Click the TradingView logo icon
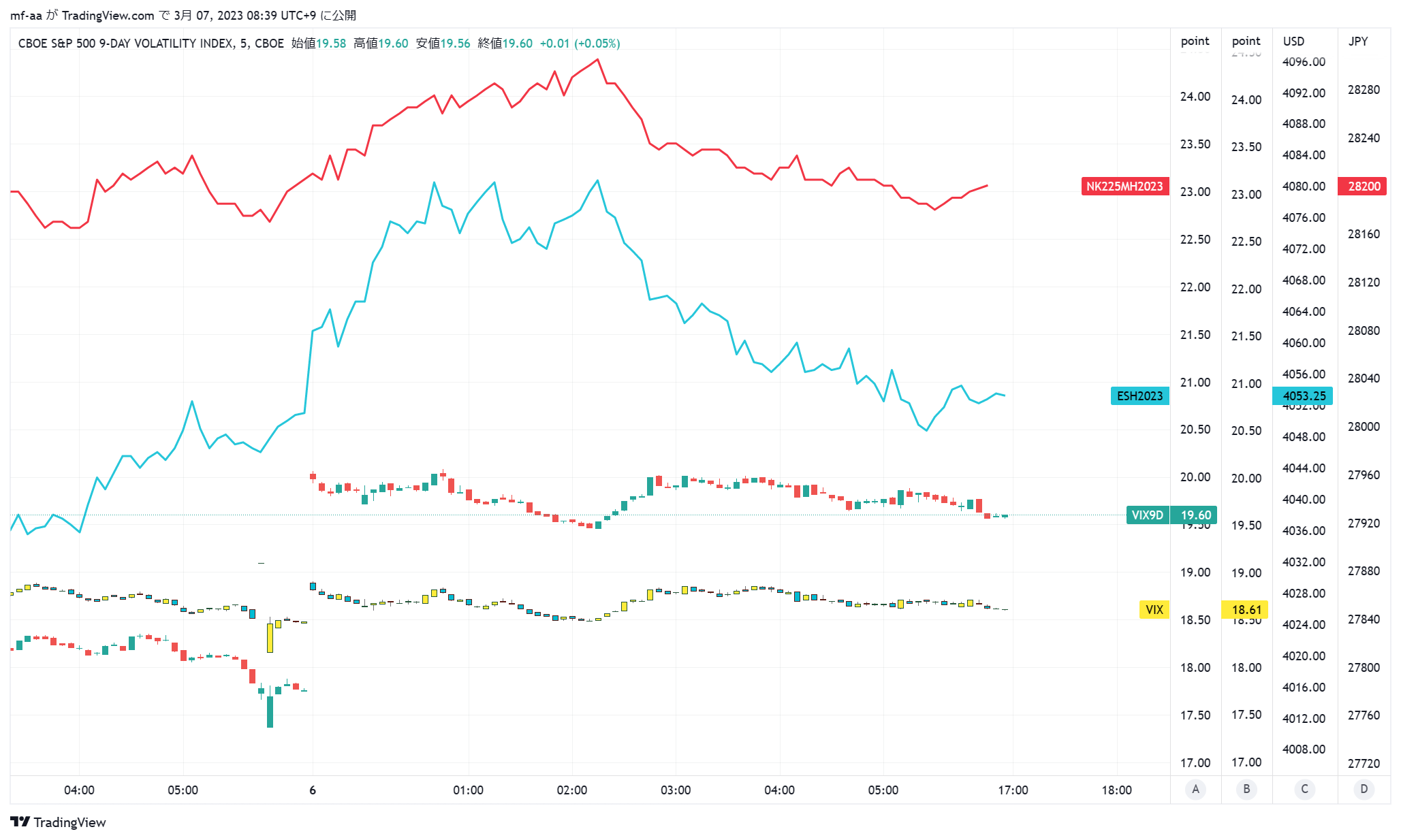This screenshot has width=1401, height=840. [x=20, y=822]
